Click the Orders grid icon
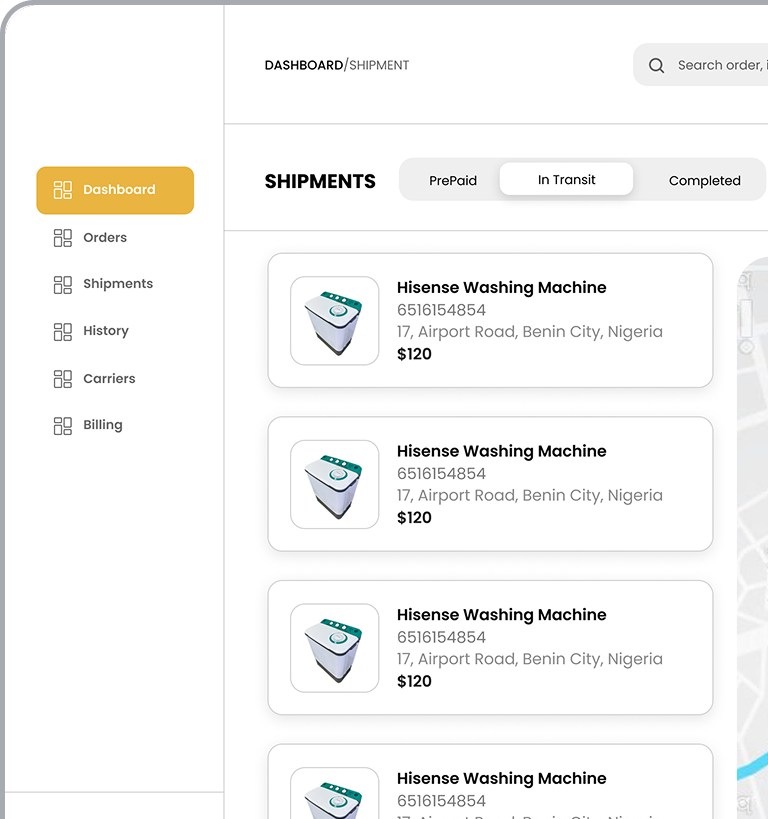Screen dimensions: 768x819 tap(63, 238)
